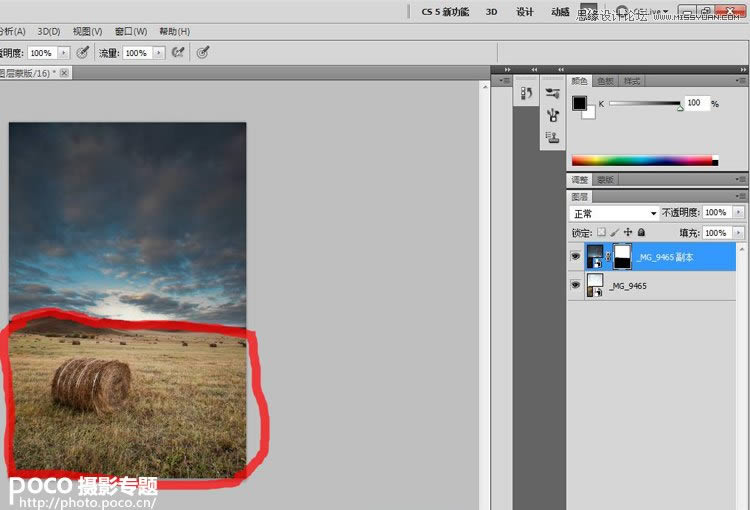Open the Clone Source stamp icon
This screenshot has width=750, height=510.
tap(552, 137)
